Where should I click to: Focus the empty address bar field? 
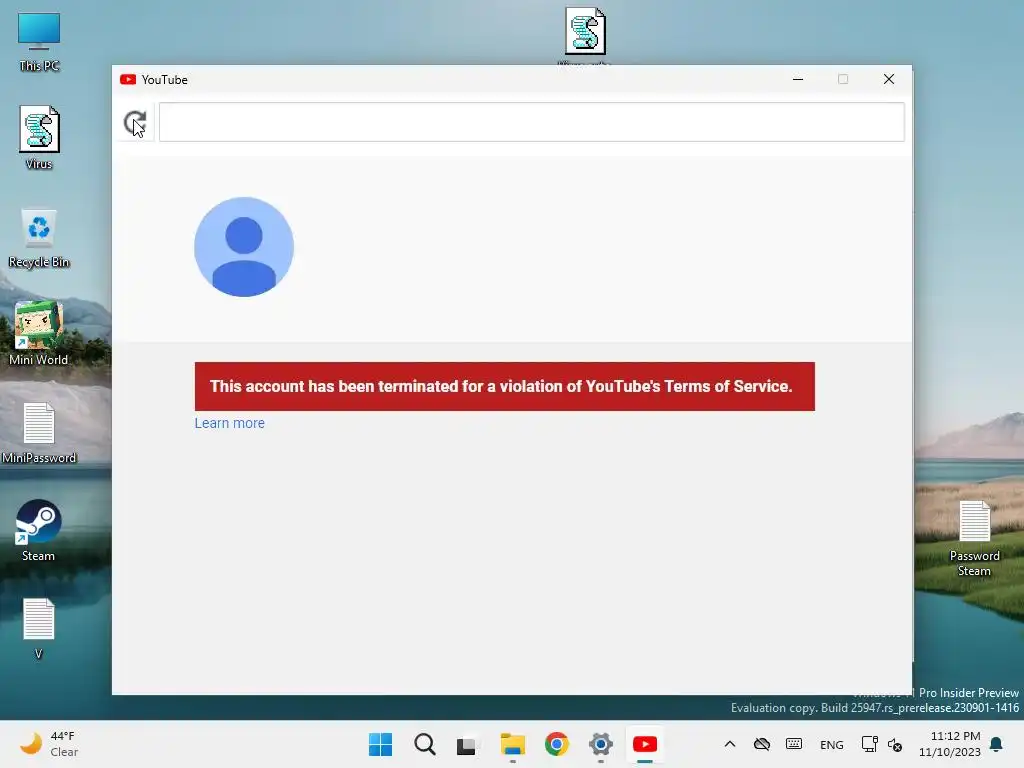pos(532,122)
